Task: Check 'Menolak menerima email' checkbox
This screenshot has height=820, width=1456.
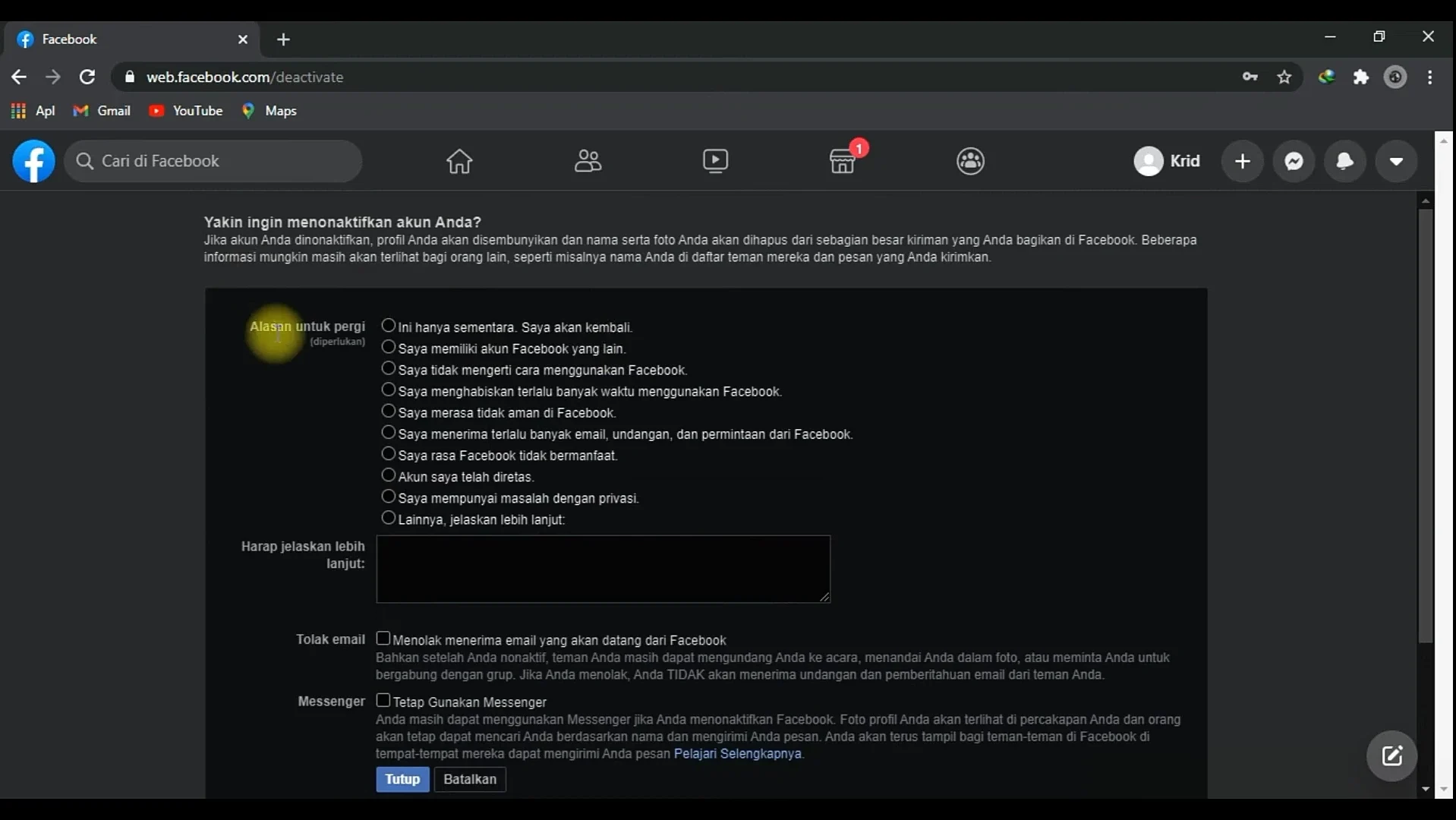Action: tap(383, 639)
